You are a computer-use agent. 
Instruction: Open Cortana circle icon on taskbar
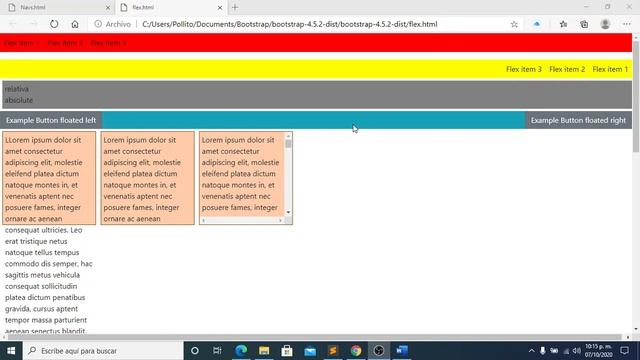tap(195, 351)
